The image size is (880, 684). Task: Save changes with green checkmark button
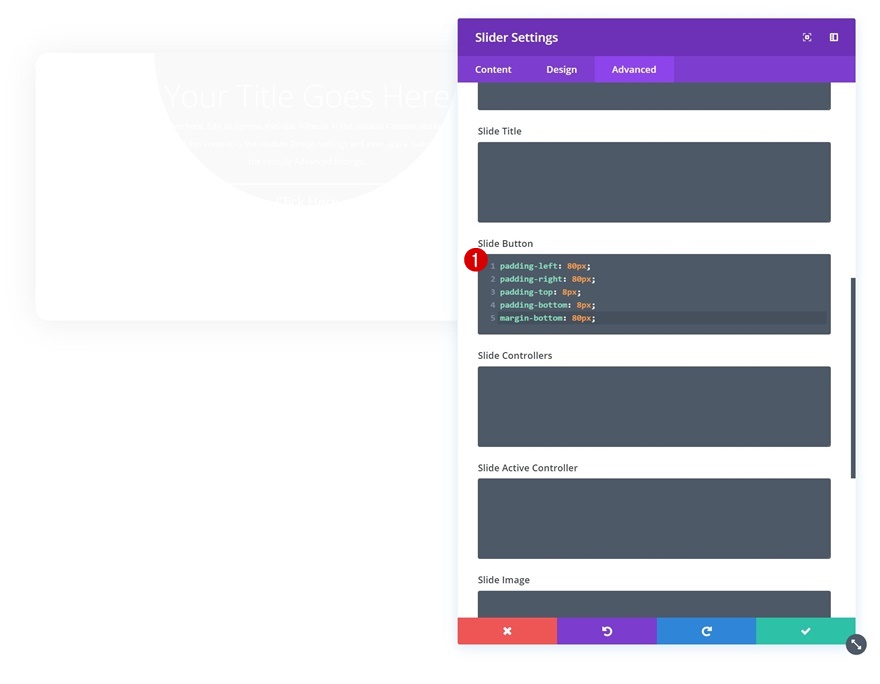tap(805, 631)
